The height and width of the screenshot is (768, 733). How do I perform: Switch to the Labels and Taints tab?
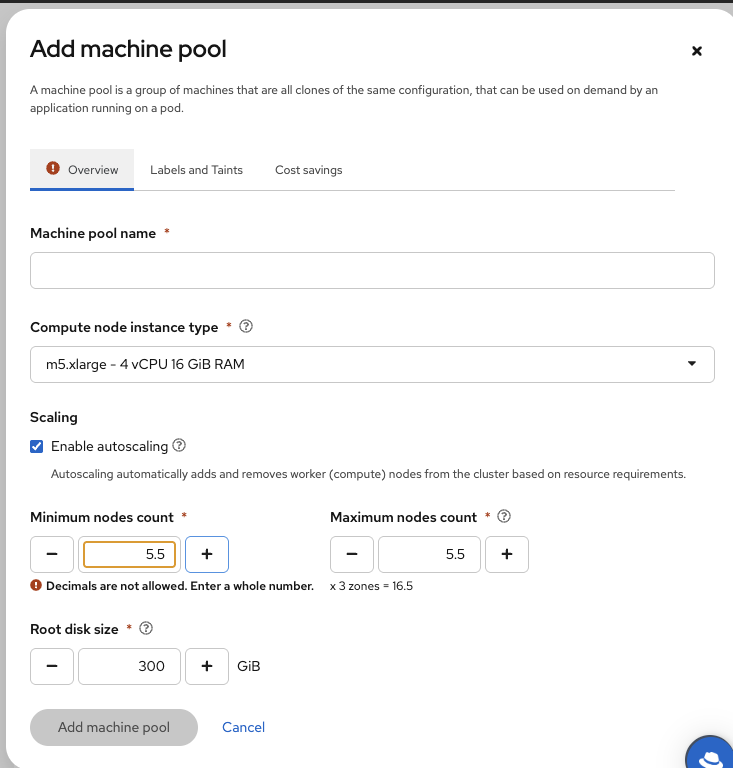(x=196, y=170)
